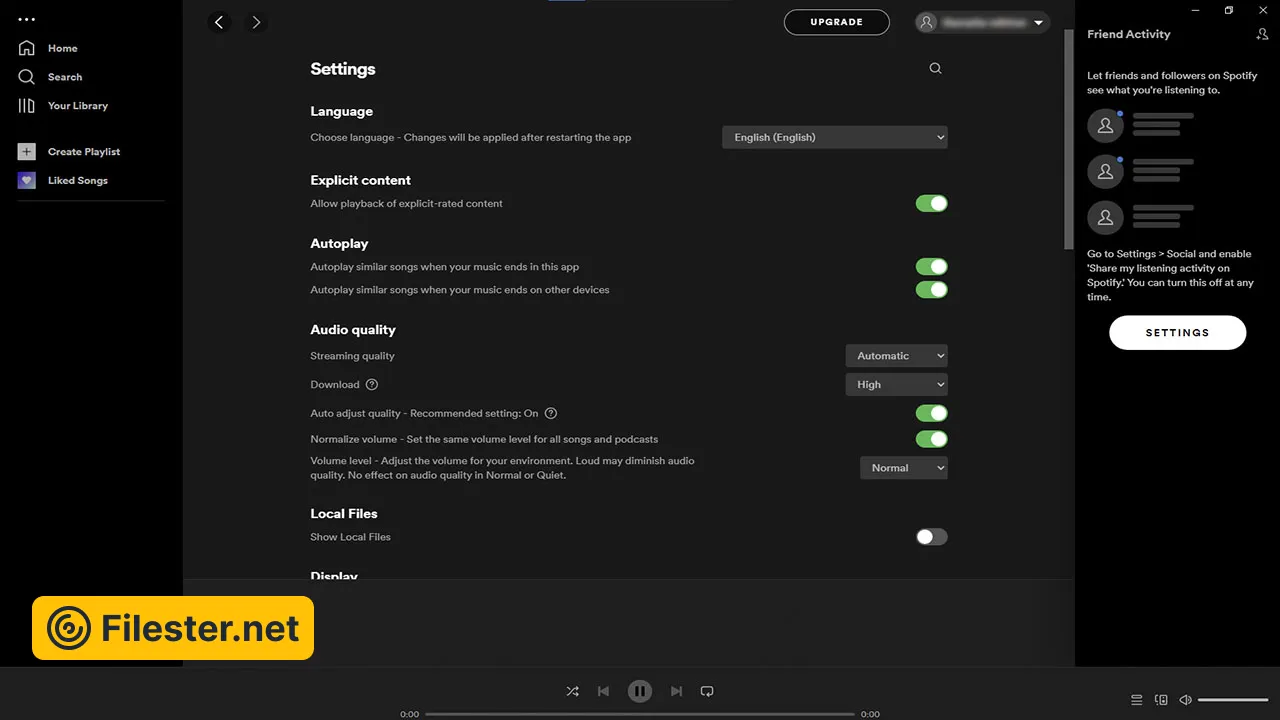This screenshot has height=720, width=1280.
Task: Go to Home in the sidebar
Action: 62,48
